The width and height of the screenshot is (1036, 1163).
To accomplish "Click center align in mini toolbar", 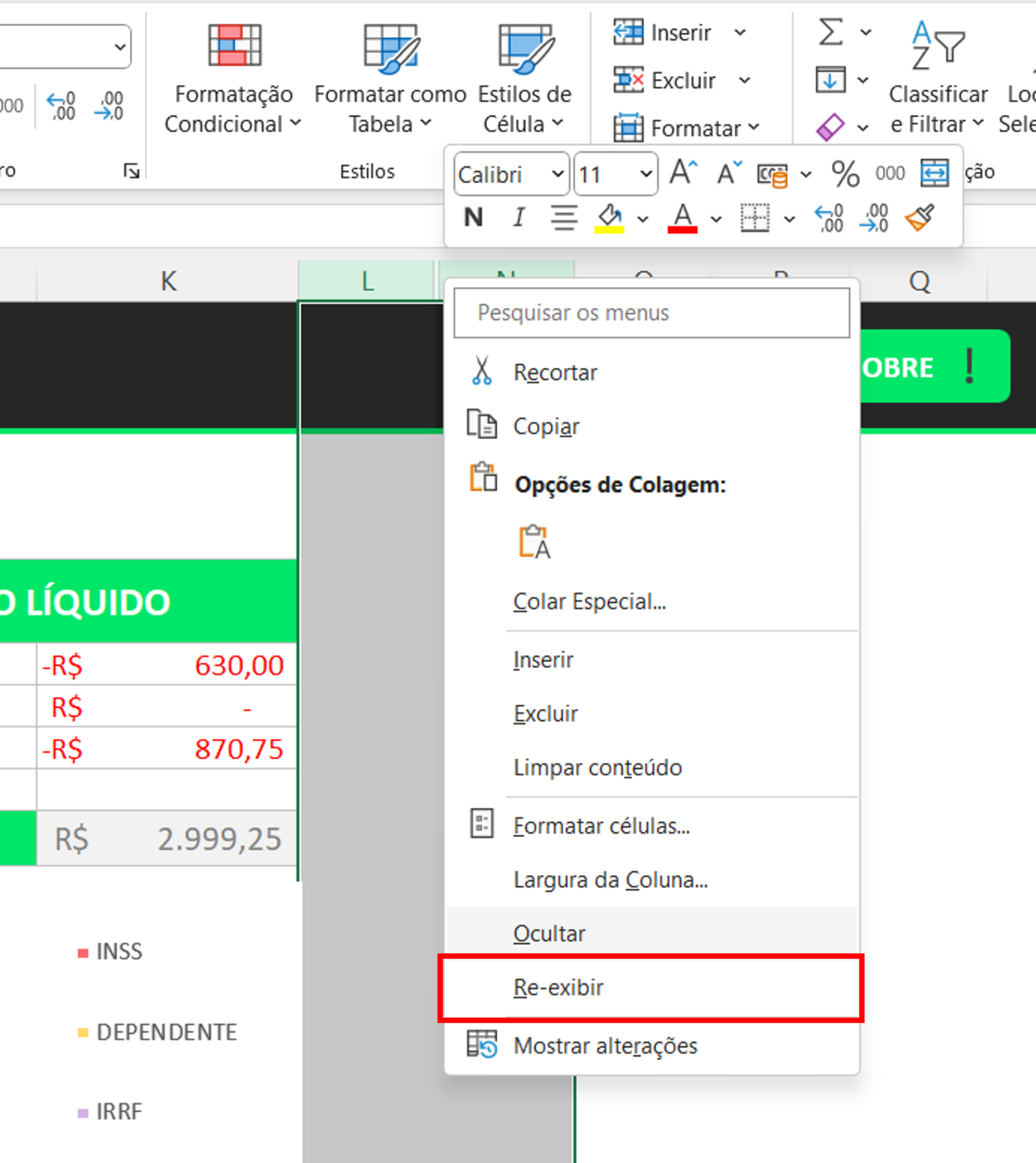I will 564,218.
